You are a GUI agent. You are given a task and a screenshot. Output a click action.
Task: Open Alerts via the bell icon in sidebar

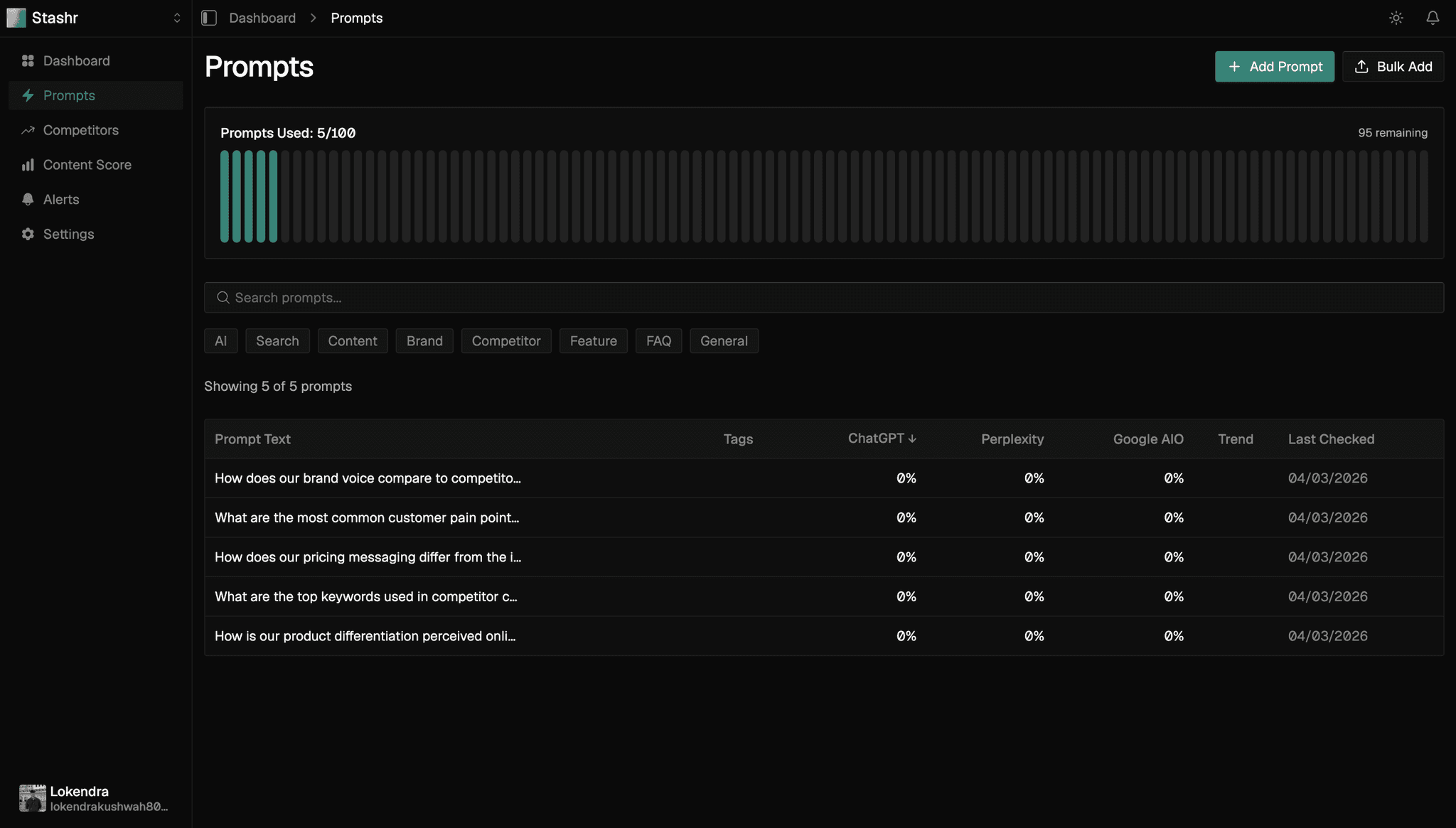(x=28, y=199)
